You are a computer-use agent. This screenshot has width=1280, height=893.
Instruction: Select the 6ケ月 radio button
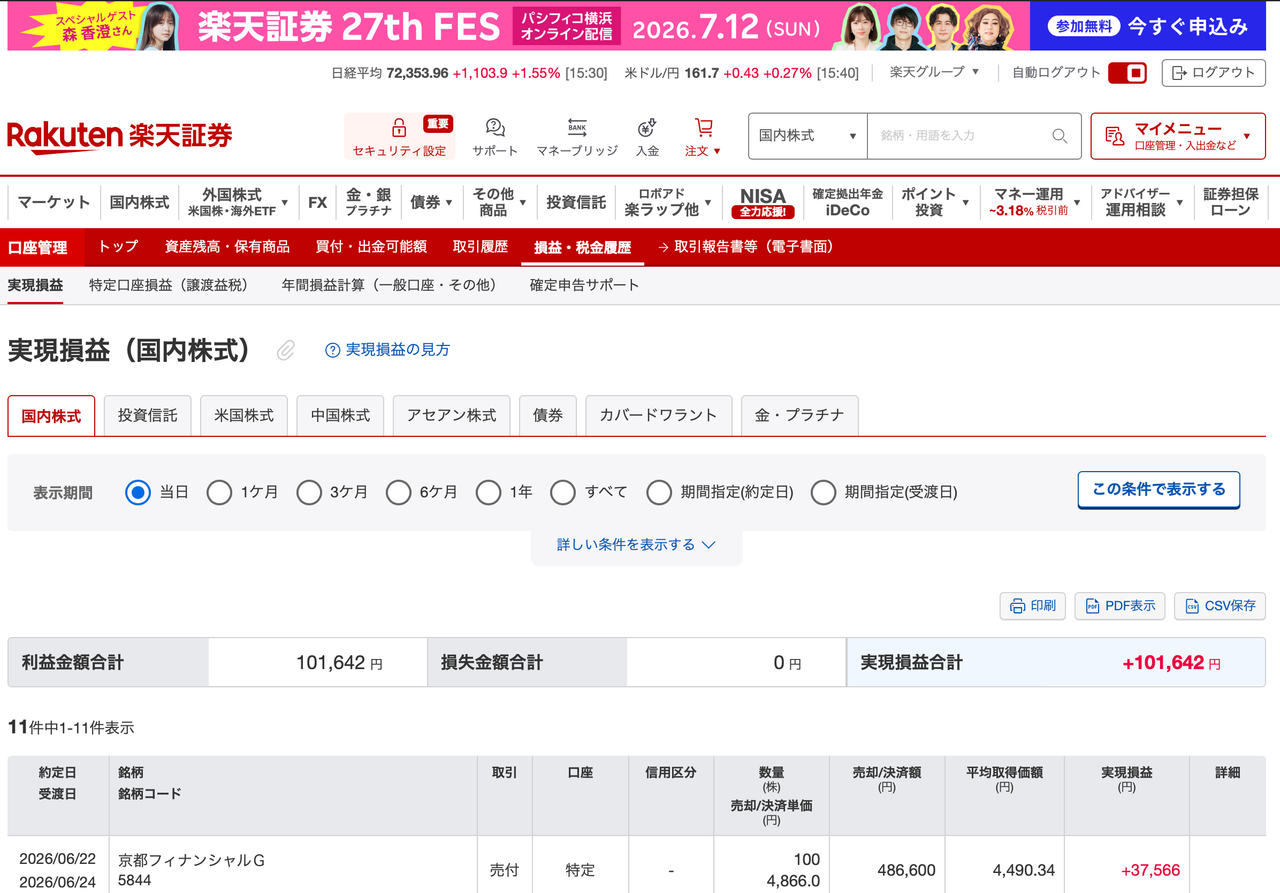pos(398,492)
